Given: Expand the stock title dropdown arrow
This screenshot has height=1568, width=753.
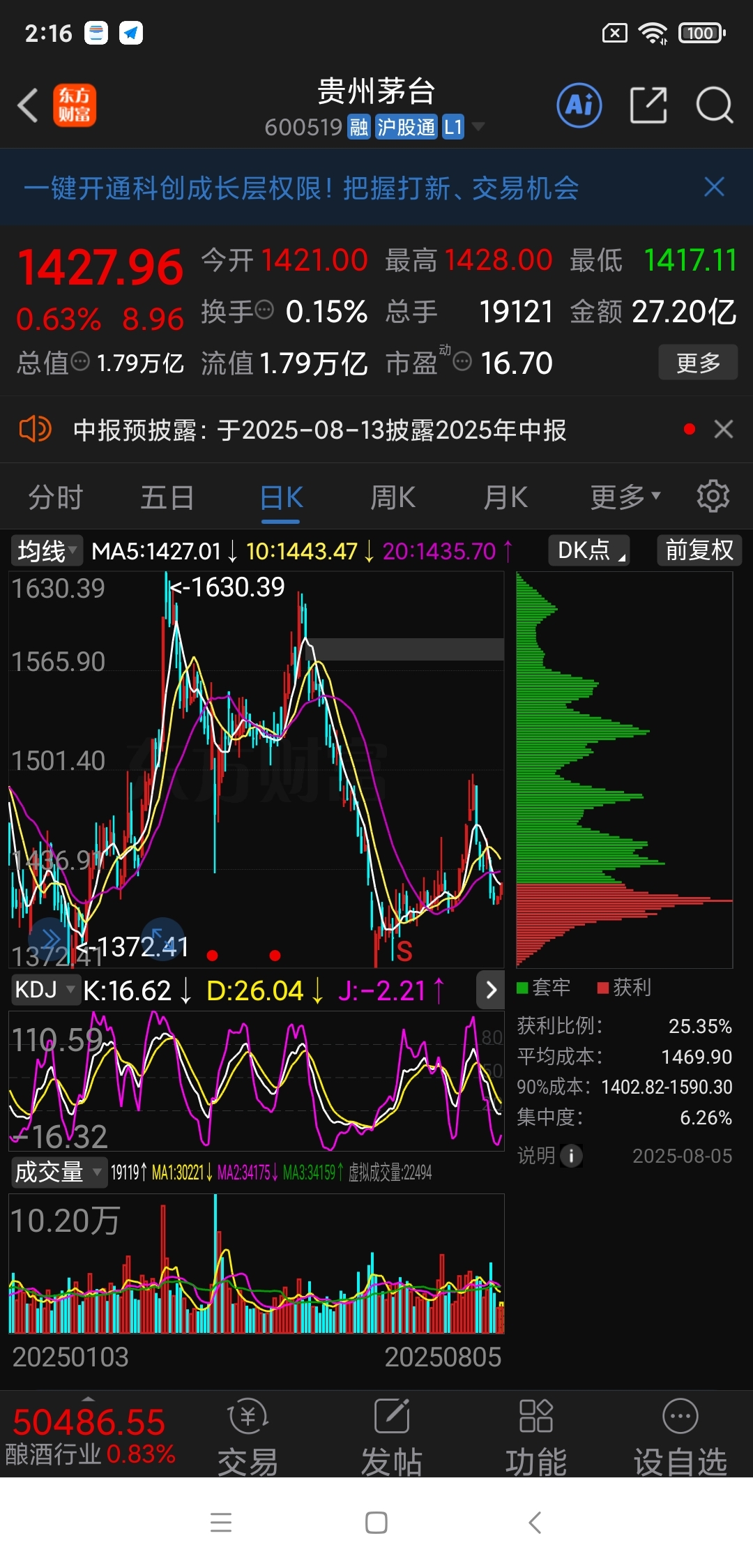Looking at the screenshot, I should tap(478, 126).
